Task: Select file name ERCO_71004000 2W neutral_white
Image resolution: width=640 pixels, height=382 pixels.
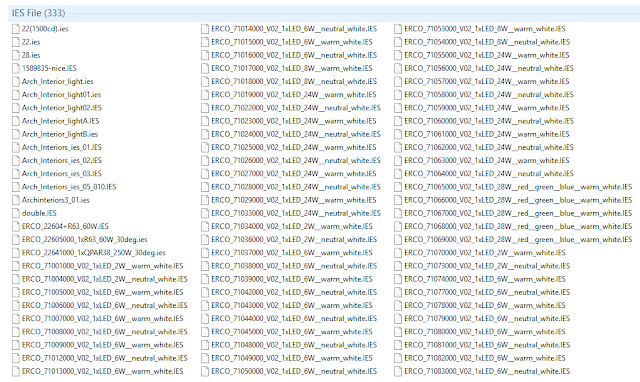Action: [104, 279]
